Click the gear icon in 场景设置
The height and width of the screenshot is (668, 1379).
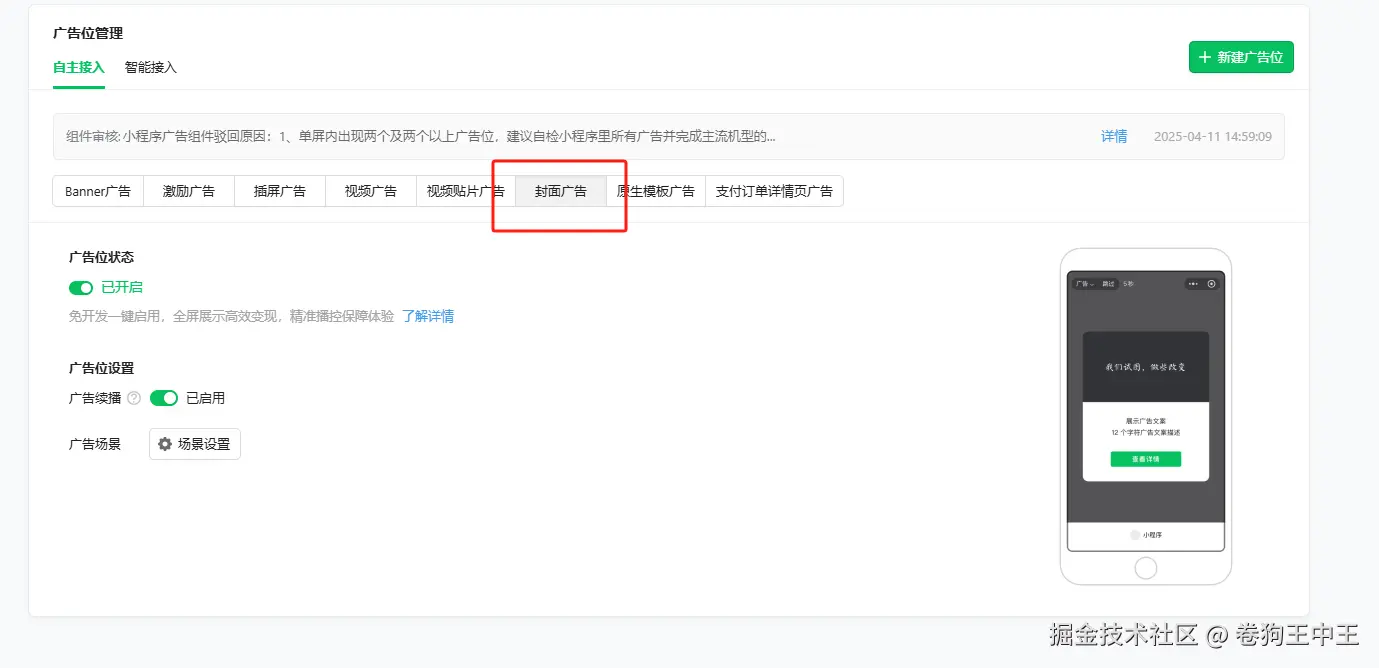click(165, 444)
